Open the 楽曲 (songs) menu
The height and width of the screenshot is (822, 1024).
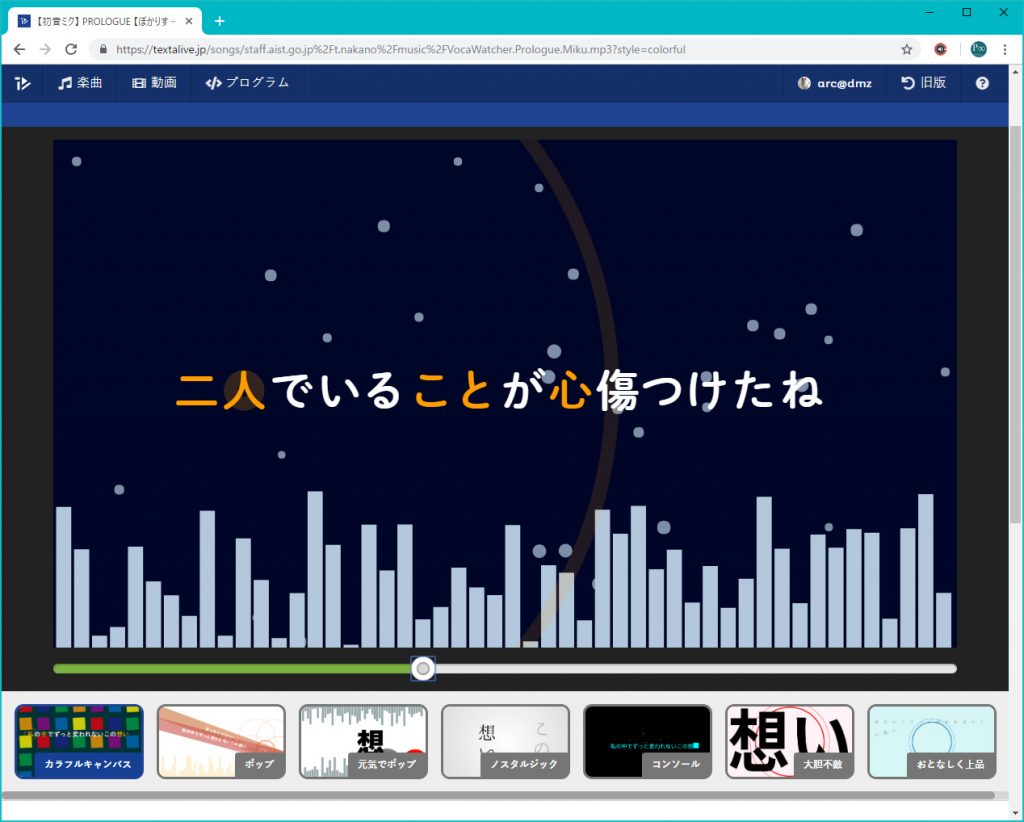click(x=80, y=83)
